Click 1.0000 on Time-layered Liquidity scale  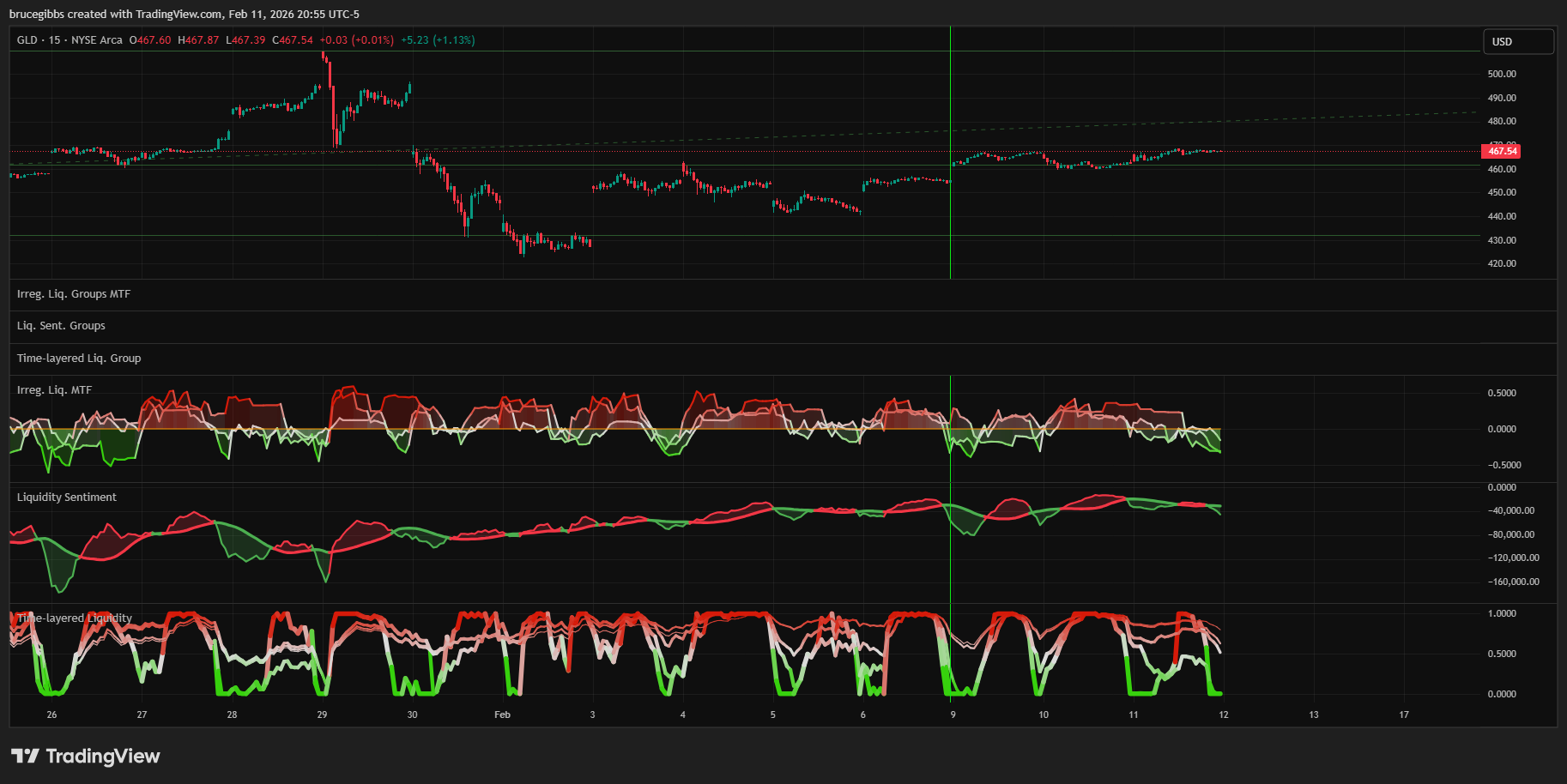[1502, 613]
